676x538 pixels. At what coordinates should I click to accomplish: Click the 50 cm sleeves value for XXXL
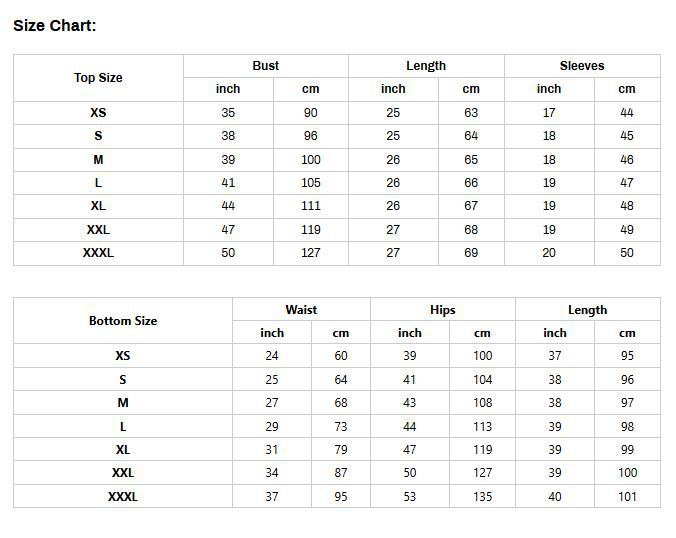pos(627,253)
